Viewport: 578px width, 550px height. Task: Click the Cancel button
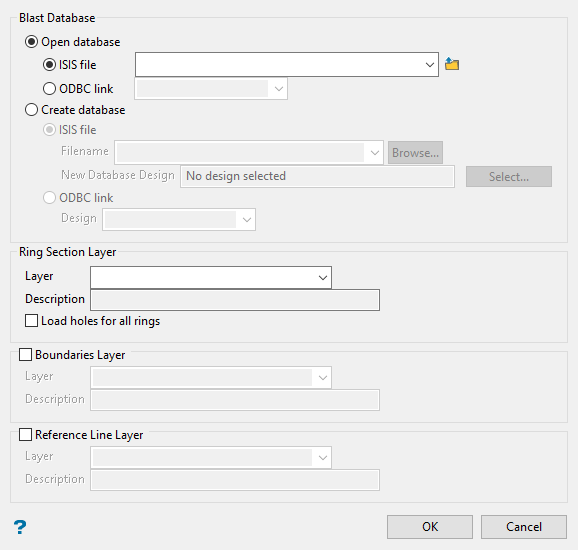pyautogui.click(x=524, y=527)
